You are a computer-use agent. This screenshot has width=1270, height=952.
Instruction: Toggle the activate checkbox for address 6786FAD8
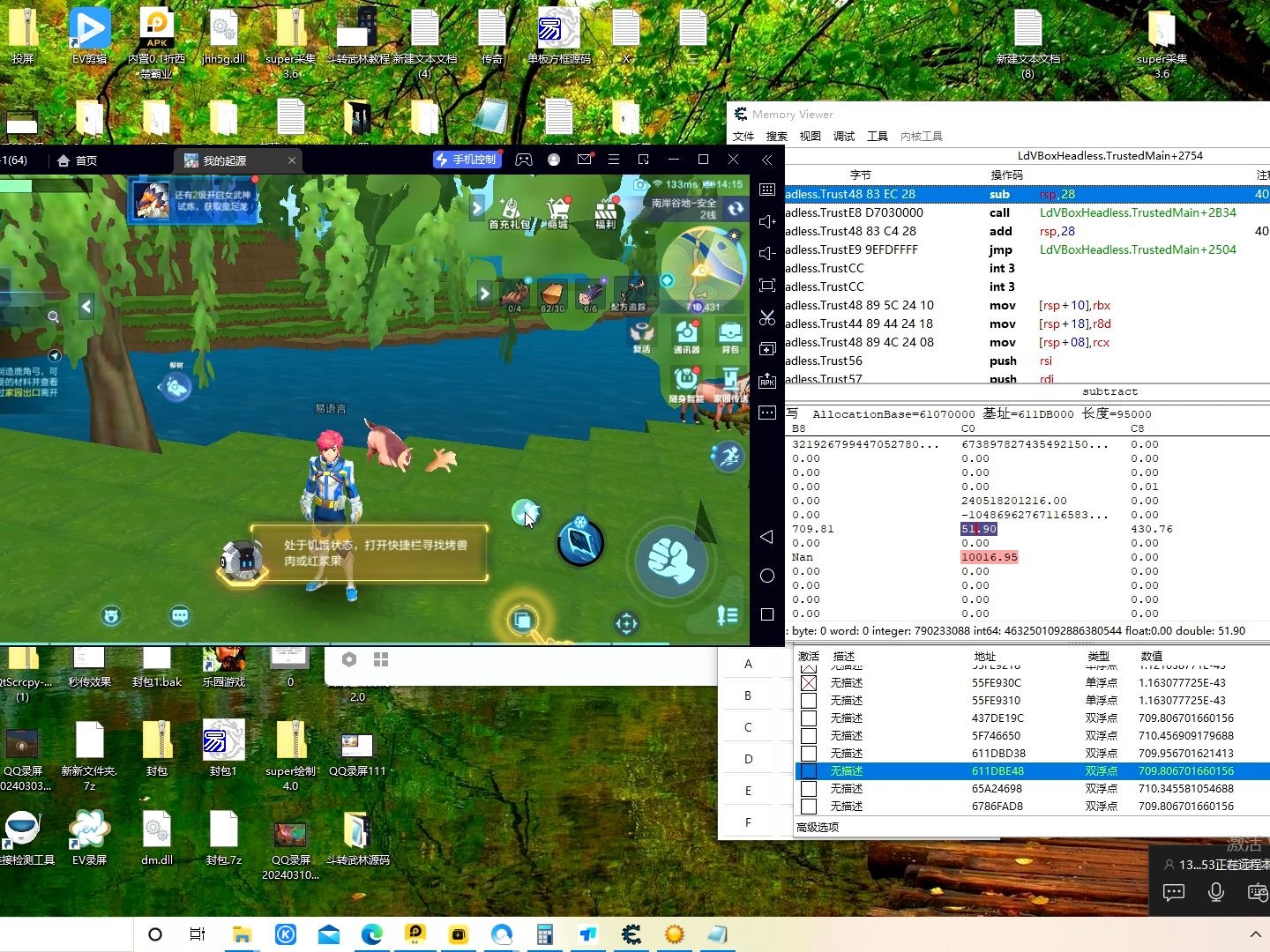tap(809, 807)
